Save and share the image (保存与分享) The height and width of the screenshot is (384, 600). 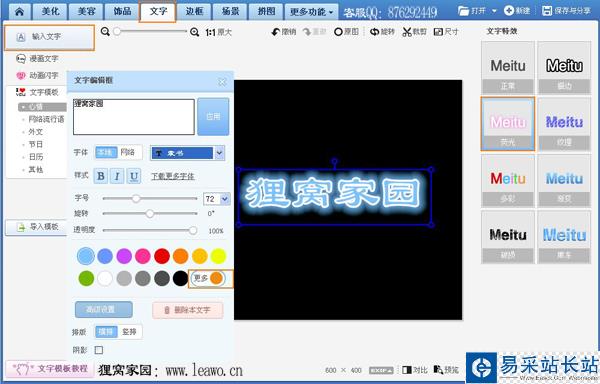coord(566,11)
